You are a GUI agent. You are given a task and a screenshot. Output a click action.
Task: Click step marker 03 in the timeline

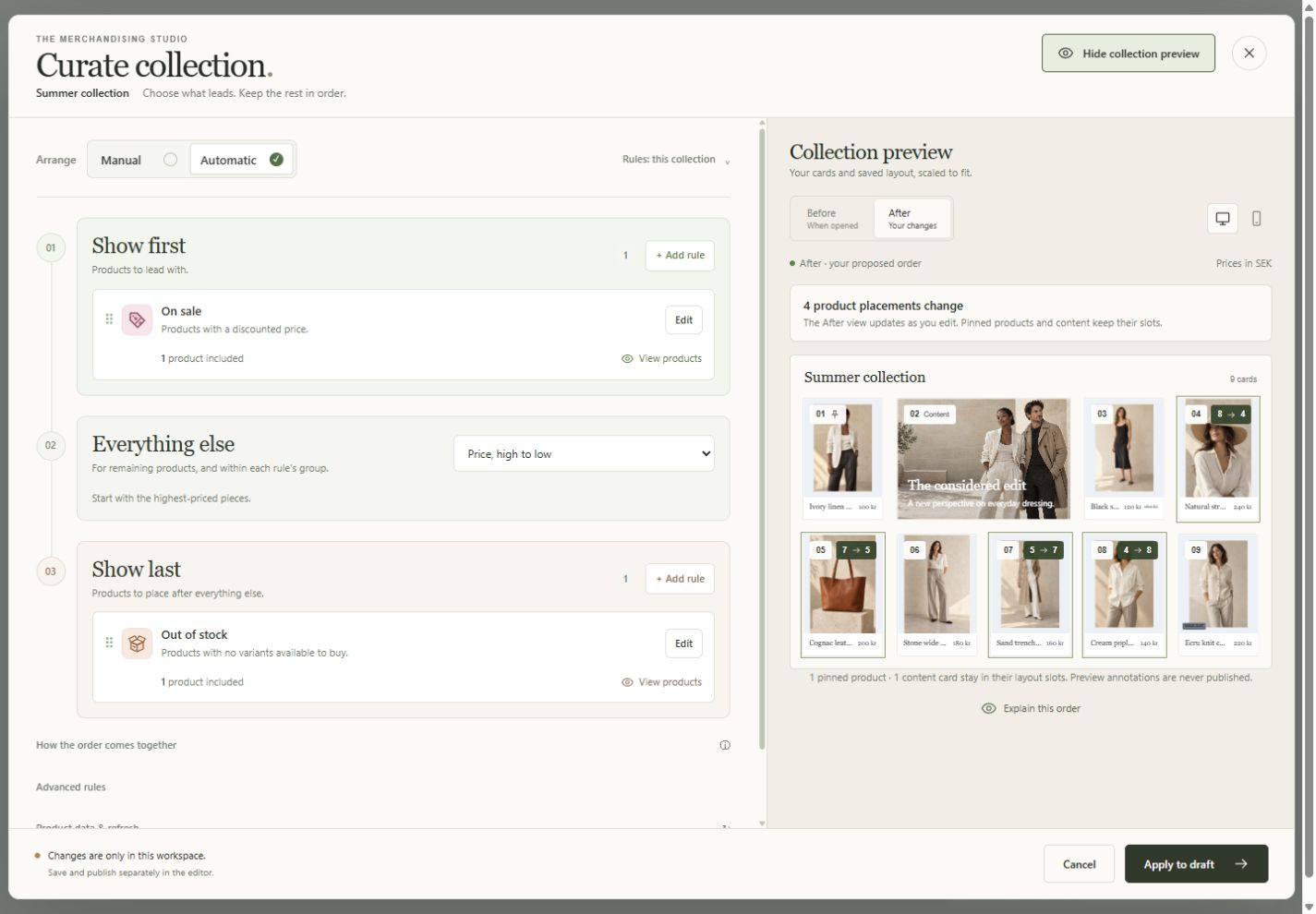coord(51,571)
